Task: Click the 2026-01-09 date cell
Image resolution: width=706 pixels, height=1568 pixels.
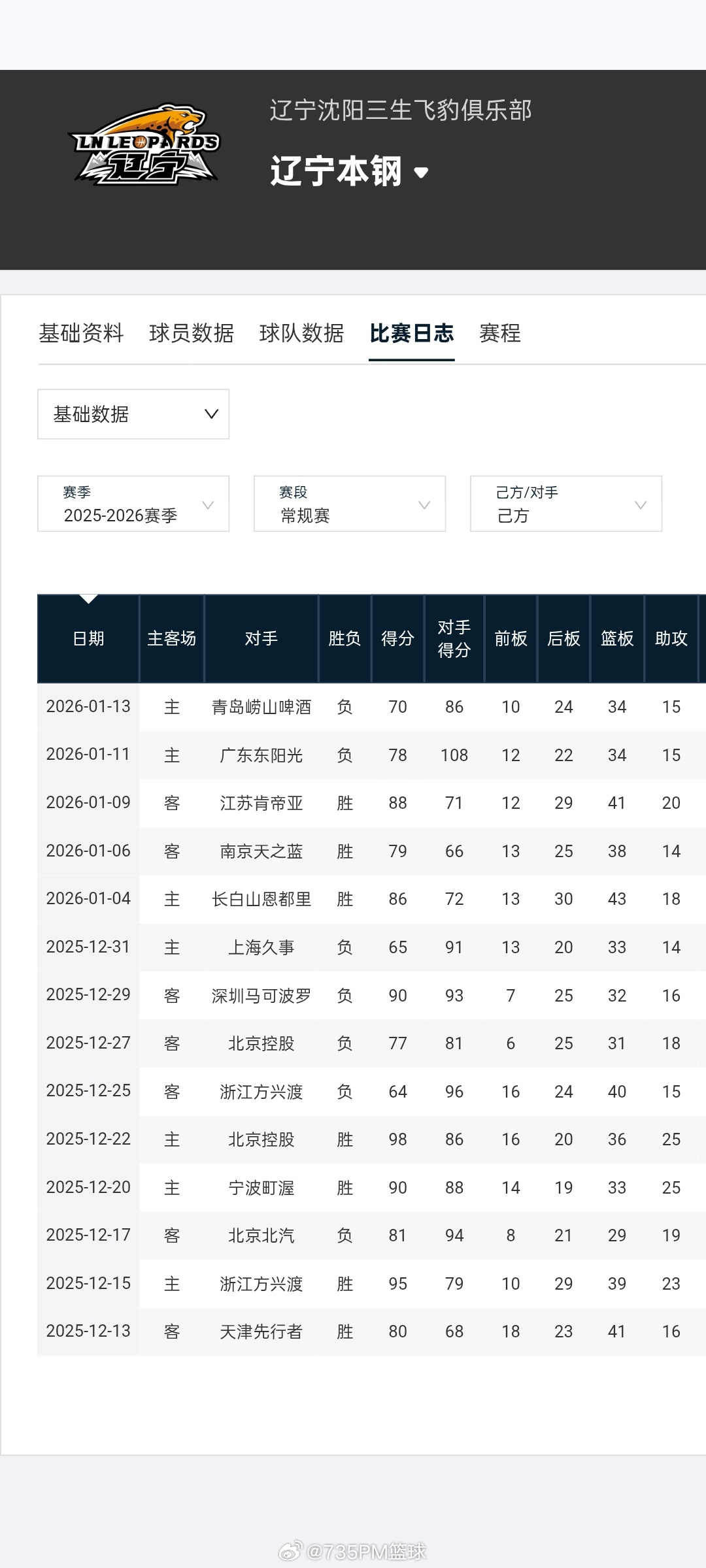Action: pos(88,802)
